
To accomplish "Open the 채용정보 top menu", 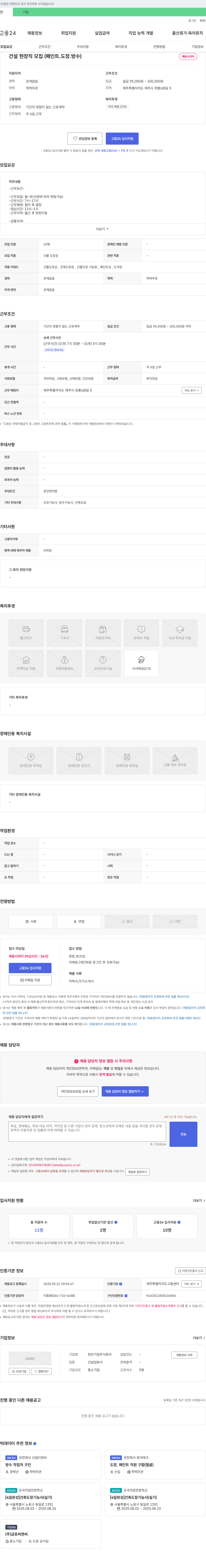I will click(35, 33).
